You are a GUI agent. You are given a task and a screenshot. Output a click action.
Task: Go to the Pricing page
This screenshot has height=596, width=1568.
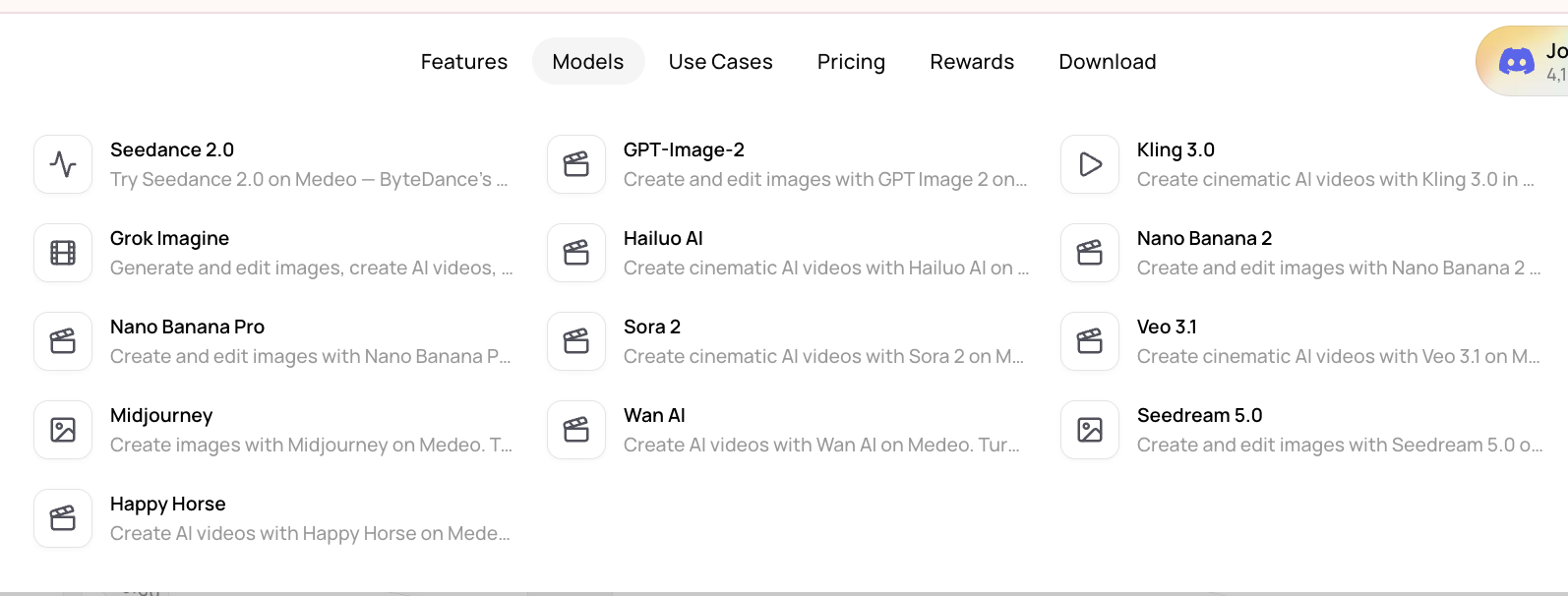pos(851,62)
